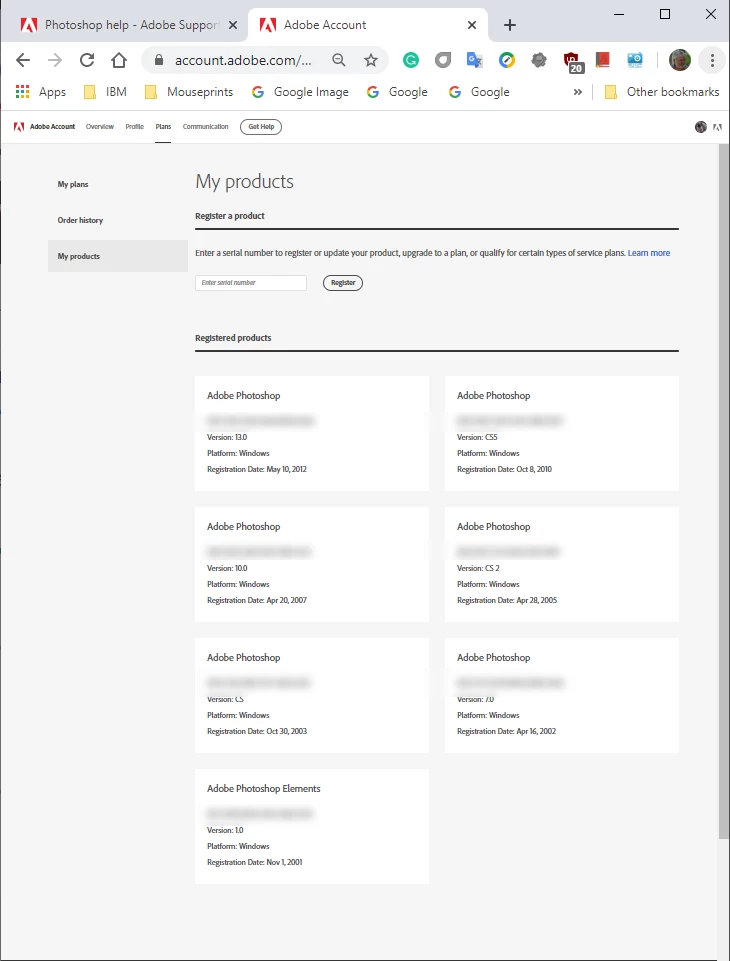Click Registration Date: Oct 30, 2003
This screenshot has width=730, height=961.
pos(257,731)
